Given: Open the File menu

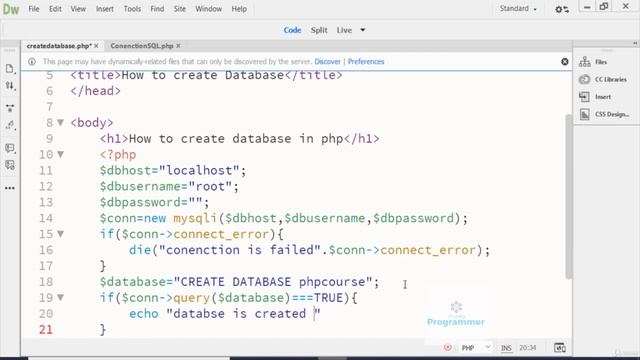Looking at the screenshot, I should (x=34, y=9).
